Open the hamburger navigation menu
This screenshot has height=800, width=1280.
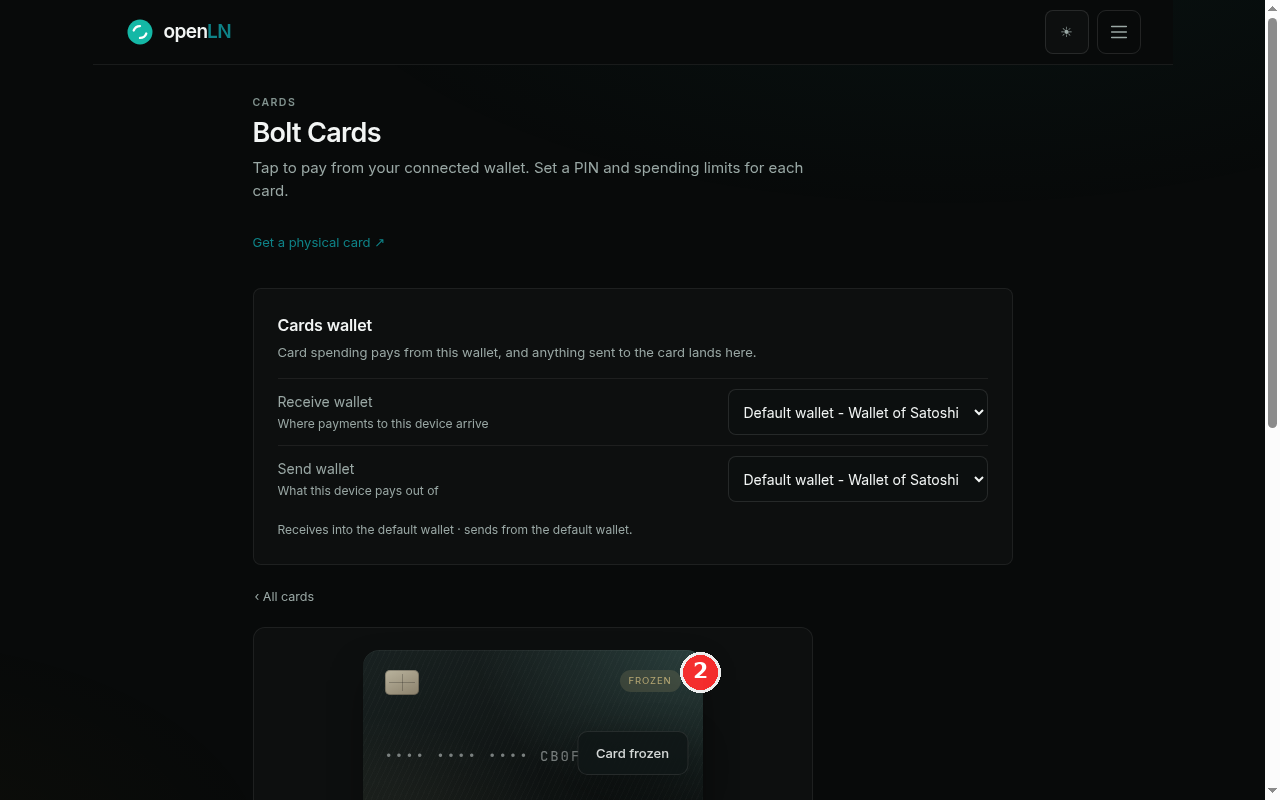[1119, 32]
